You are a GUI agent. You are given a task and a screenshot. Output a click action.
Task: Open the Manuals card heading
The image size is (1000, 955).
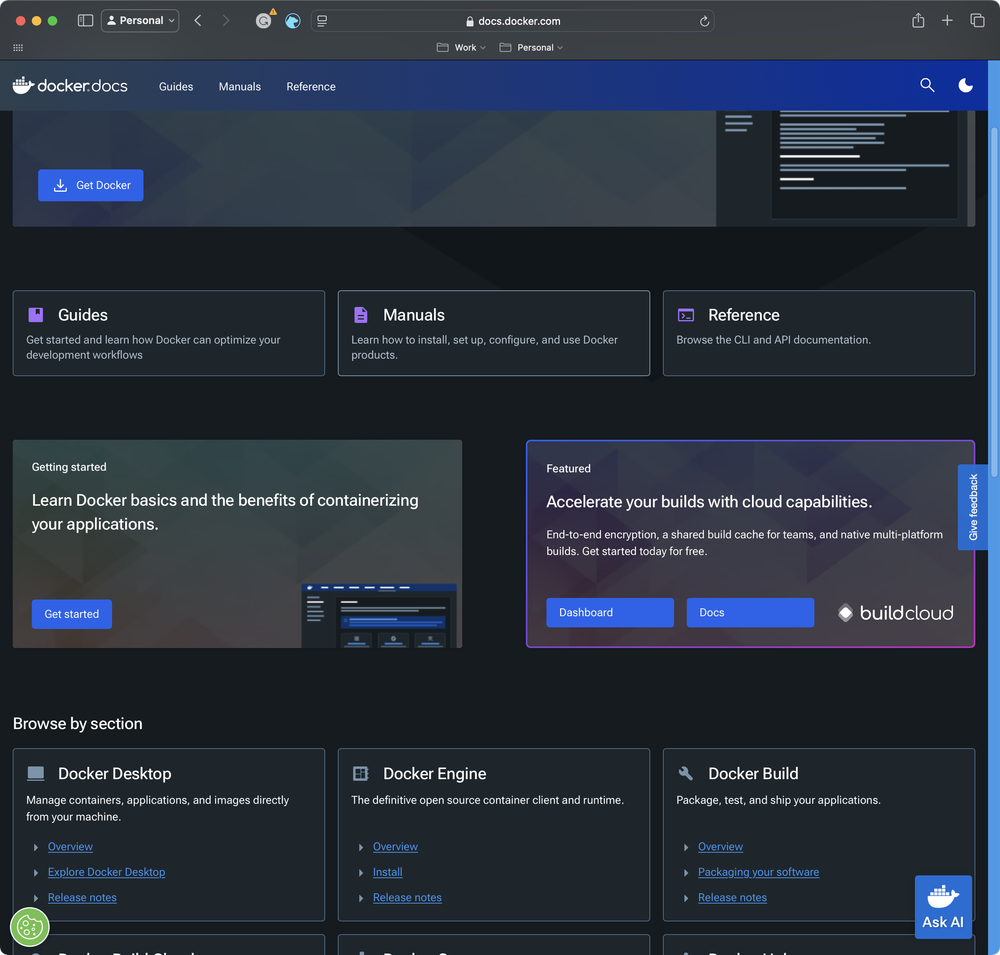tap(414, 315)
